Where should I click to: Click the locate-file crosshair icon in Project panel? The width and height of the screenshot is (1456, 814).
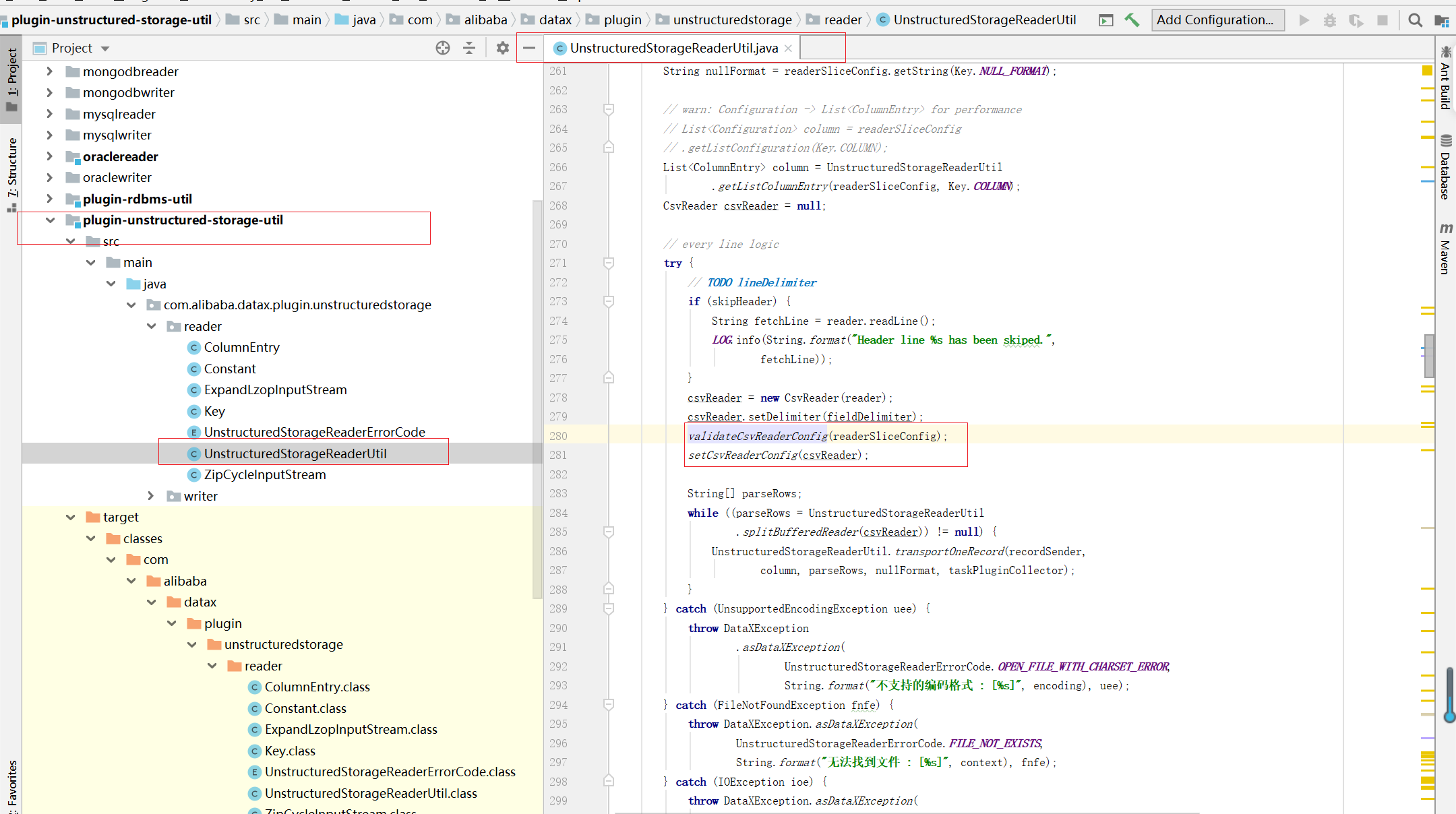point(443,48)
